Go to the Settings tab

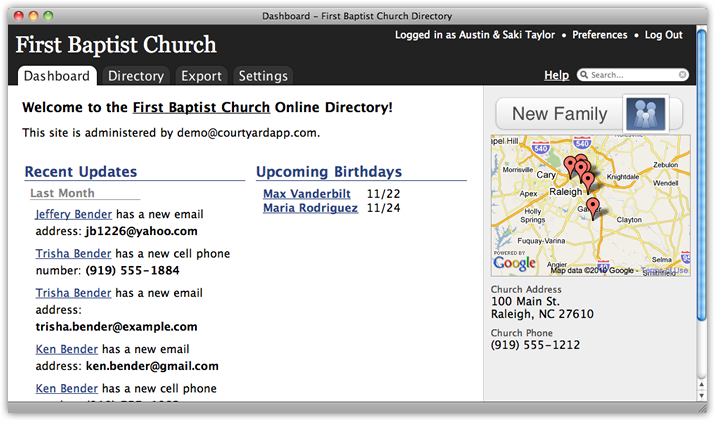tap(263, 76)
